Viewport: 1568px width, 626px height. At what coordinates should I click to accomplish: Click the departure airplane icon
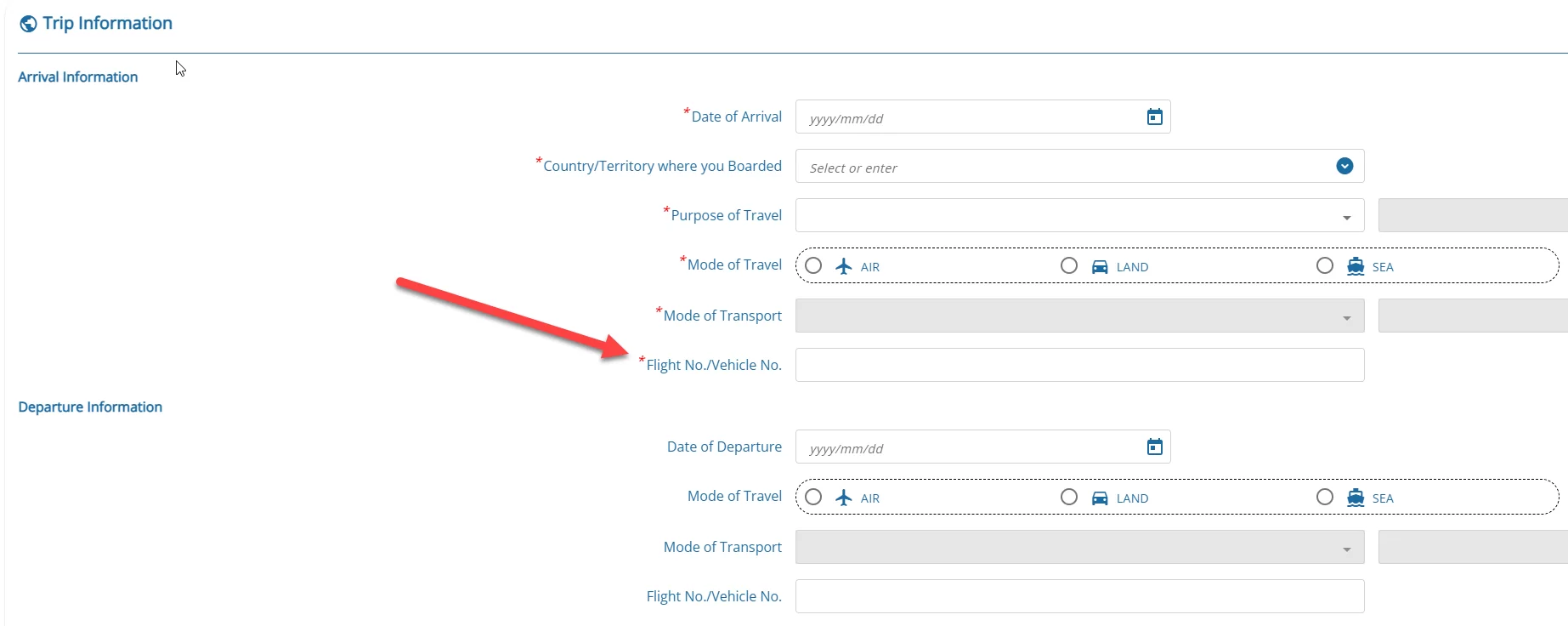click(843, 498)
